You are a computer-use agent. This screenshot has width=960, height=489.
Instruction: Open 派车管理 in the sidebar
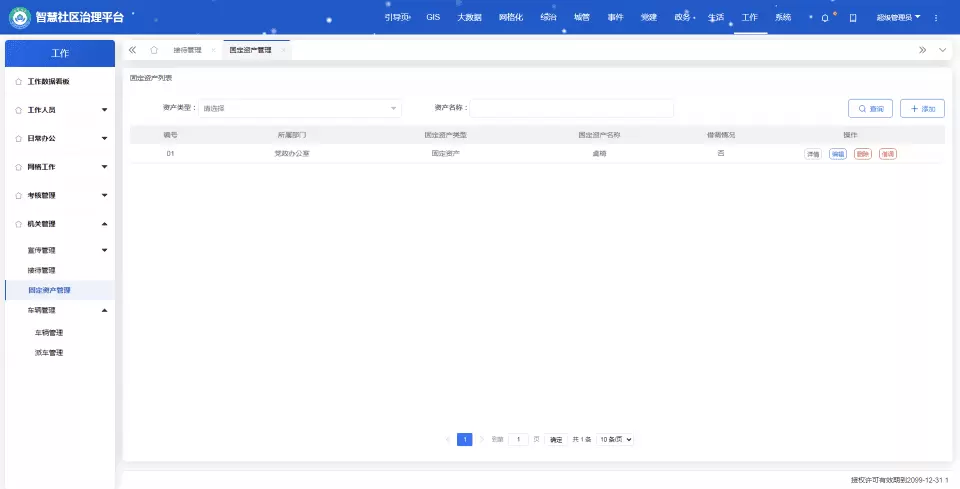pyautogui.click(x=49, y=353)
